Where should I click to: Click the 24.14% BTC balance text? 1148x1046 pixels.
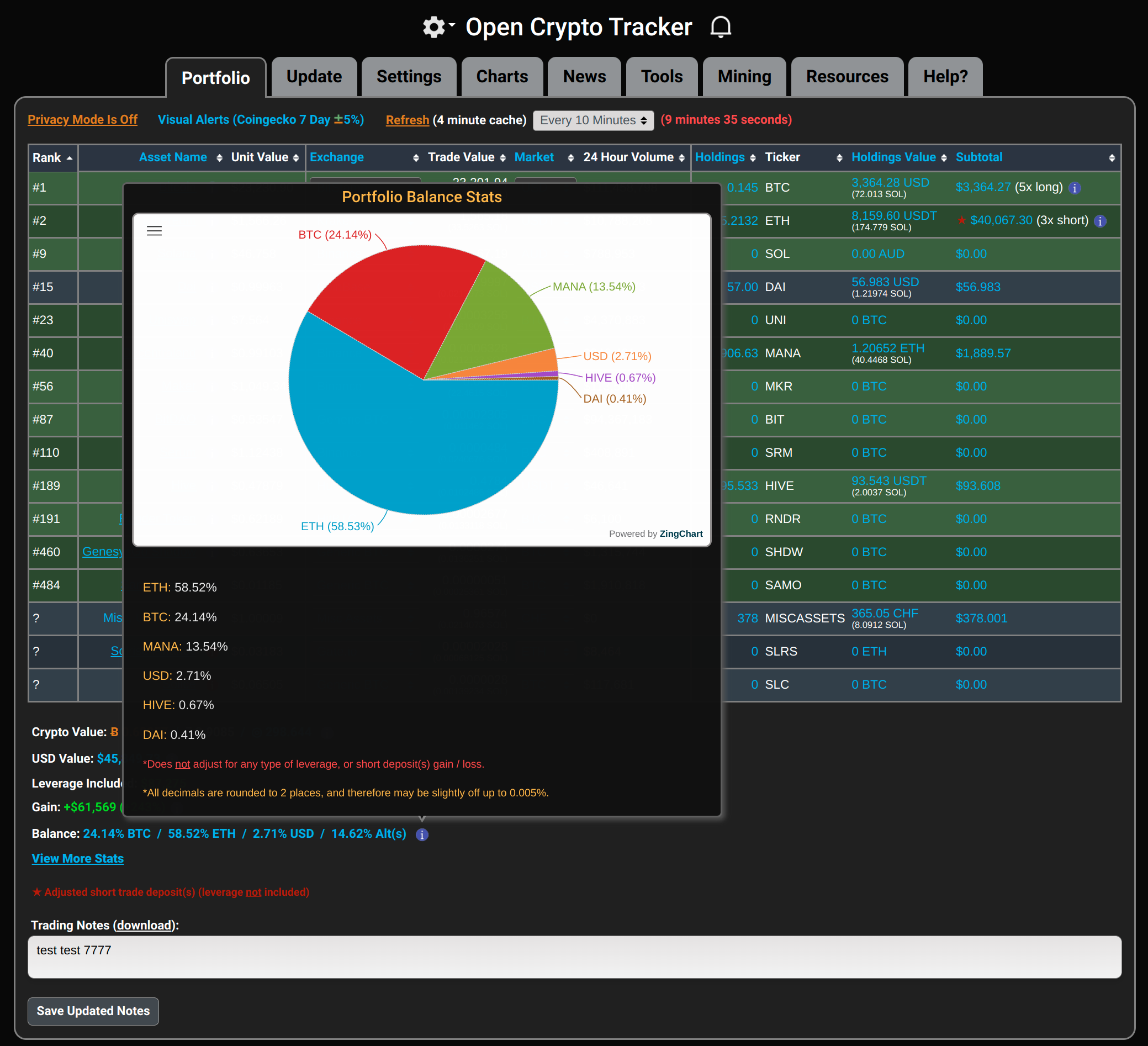(117, 833)
